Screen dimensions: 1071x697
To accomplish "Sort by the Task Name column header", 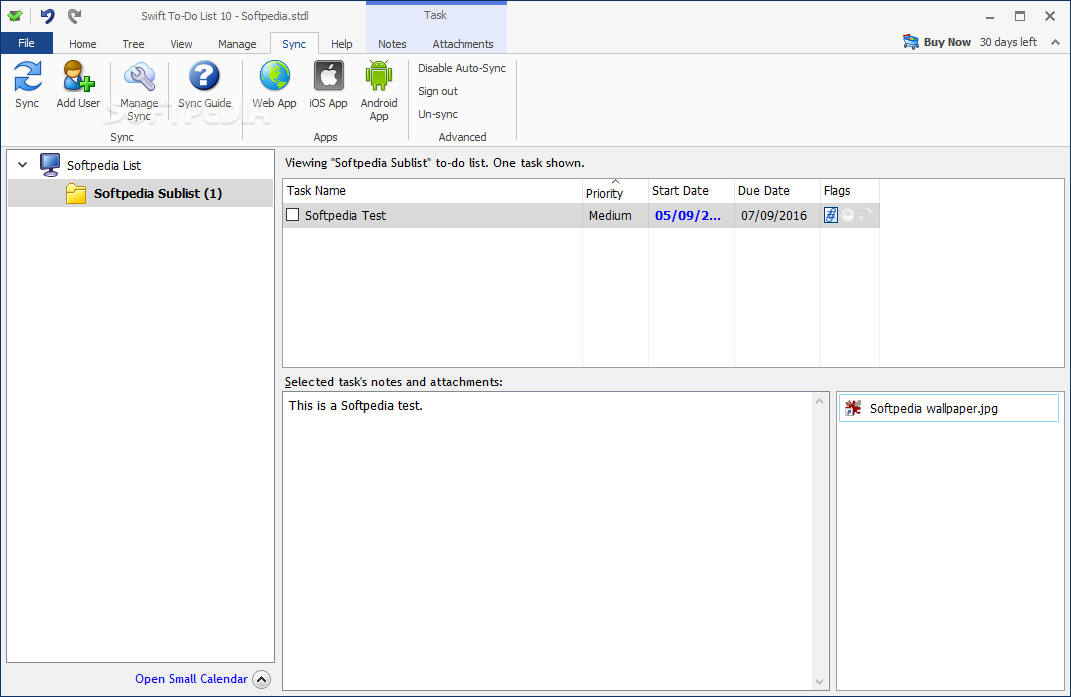I will 432,191.
